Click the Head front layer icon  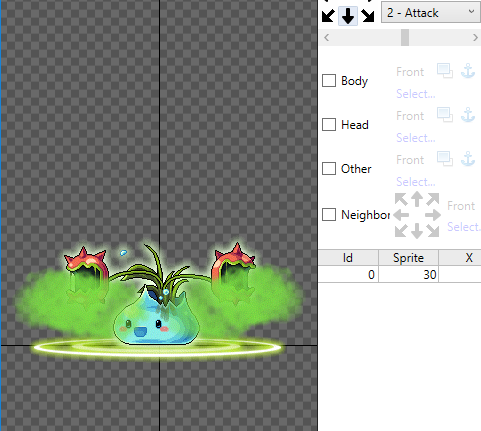[x=445, y=115]
